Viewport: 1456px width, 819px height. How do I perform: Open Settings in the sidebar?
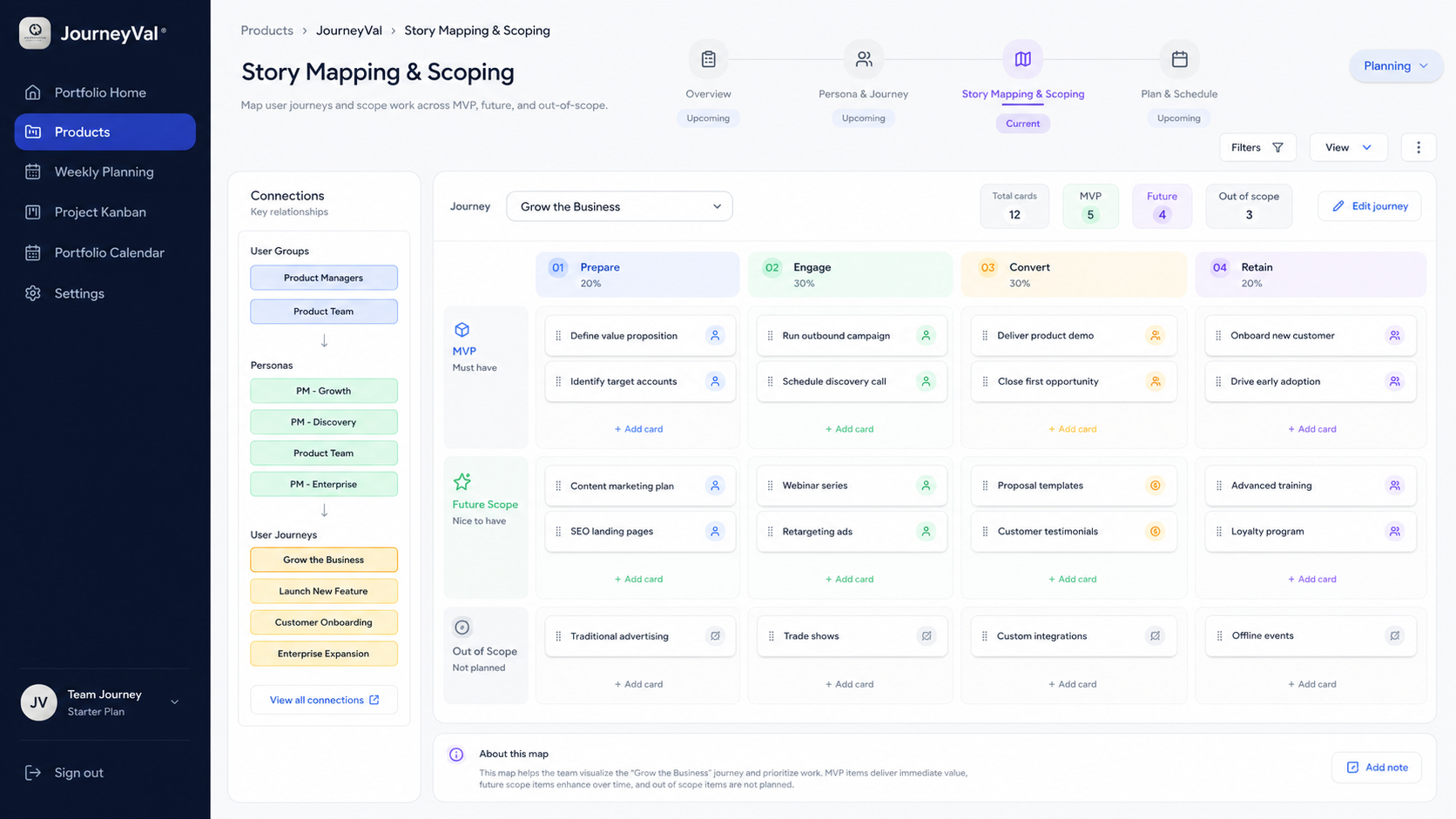(104, 293)
